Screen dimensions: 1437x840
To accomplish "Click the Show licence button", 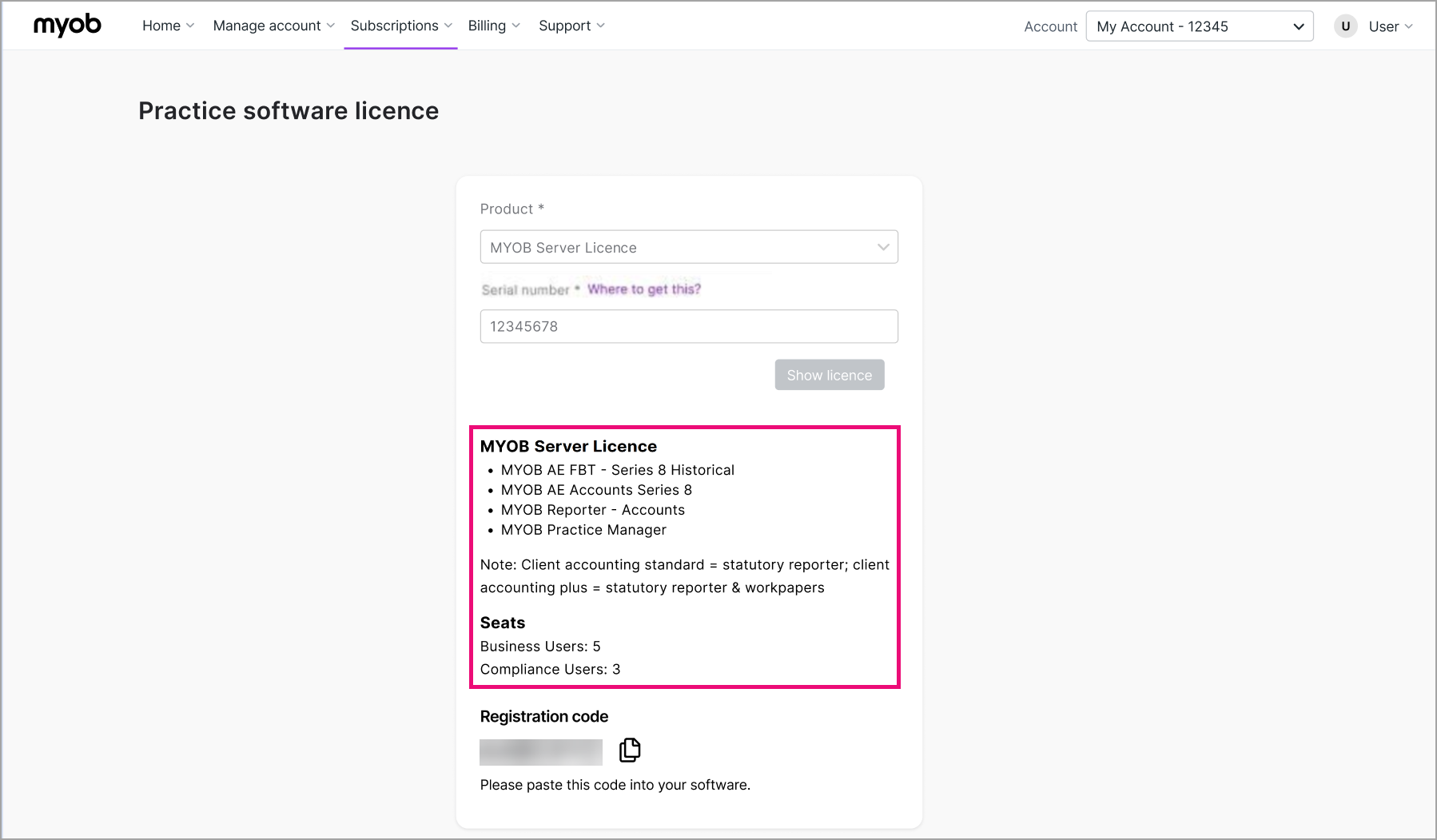I will click(x=830, y=375).
